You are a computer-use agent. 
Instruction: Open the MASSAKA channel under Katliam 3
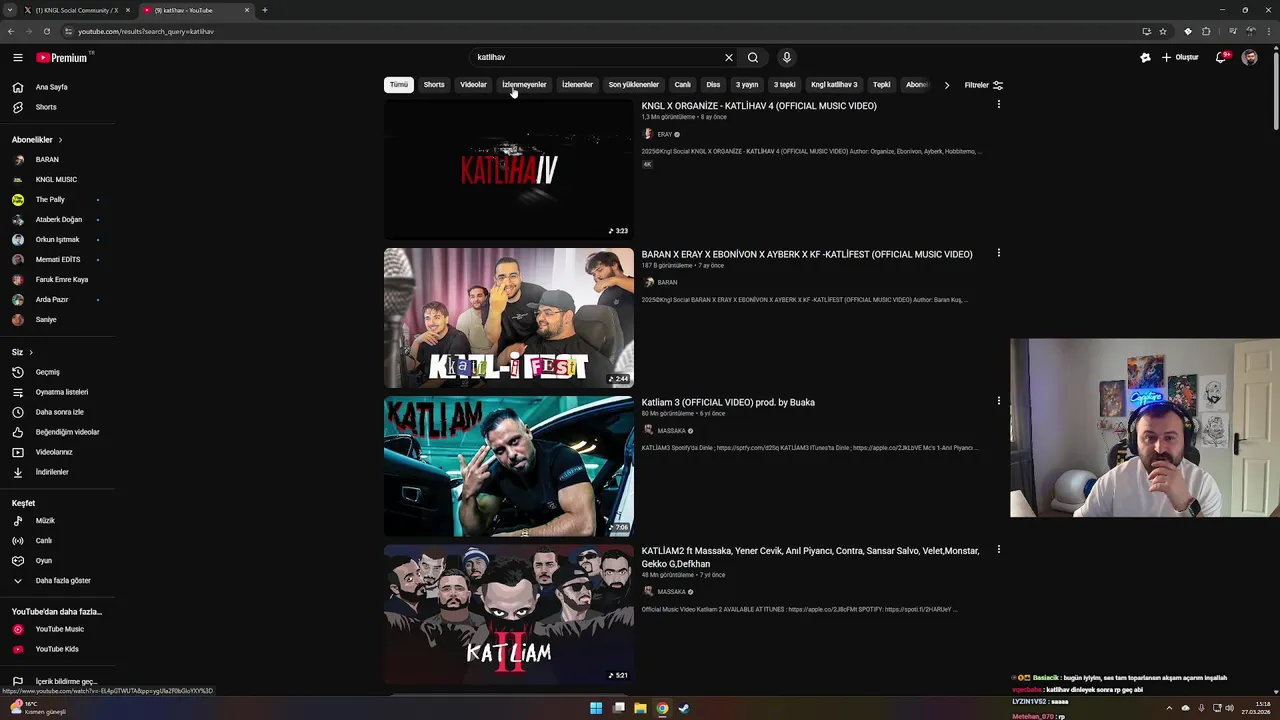point(671,431)
